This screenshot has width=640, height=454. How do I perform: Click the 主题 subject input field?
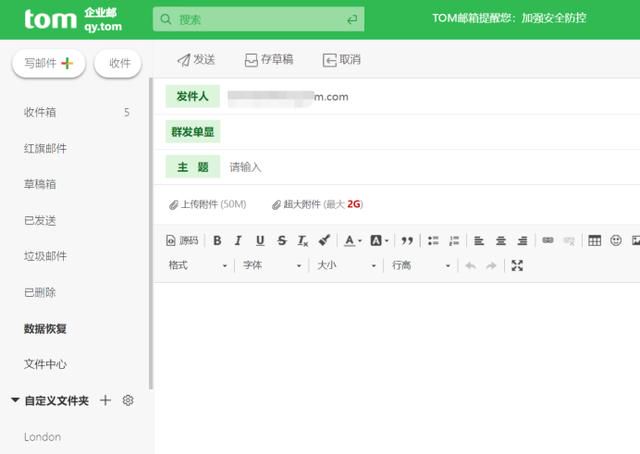tap(431, 167)
